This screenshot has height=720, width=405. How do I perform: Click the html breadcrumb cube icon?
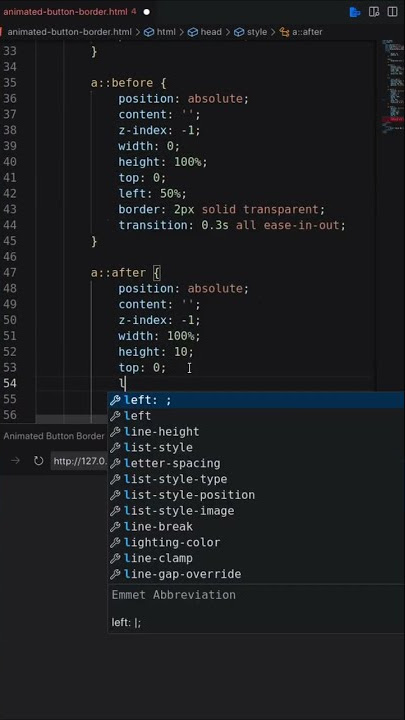point(149,32)
